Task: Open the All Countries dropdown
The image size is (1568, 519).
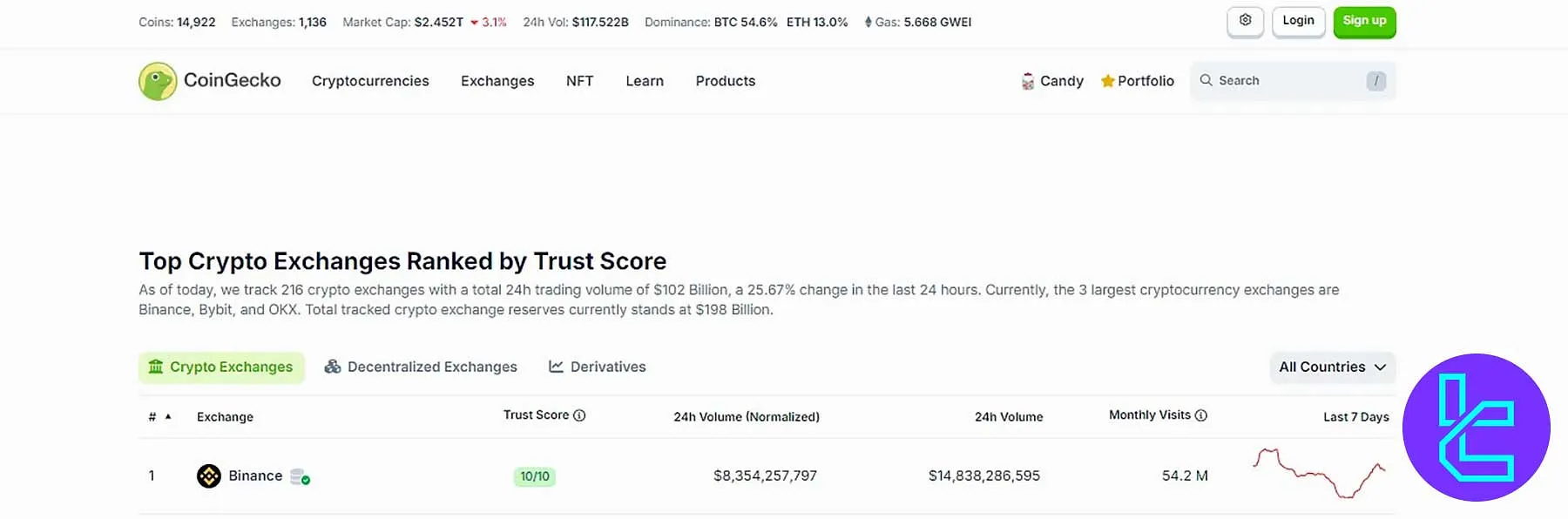Action: tap(1332, 367)
